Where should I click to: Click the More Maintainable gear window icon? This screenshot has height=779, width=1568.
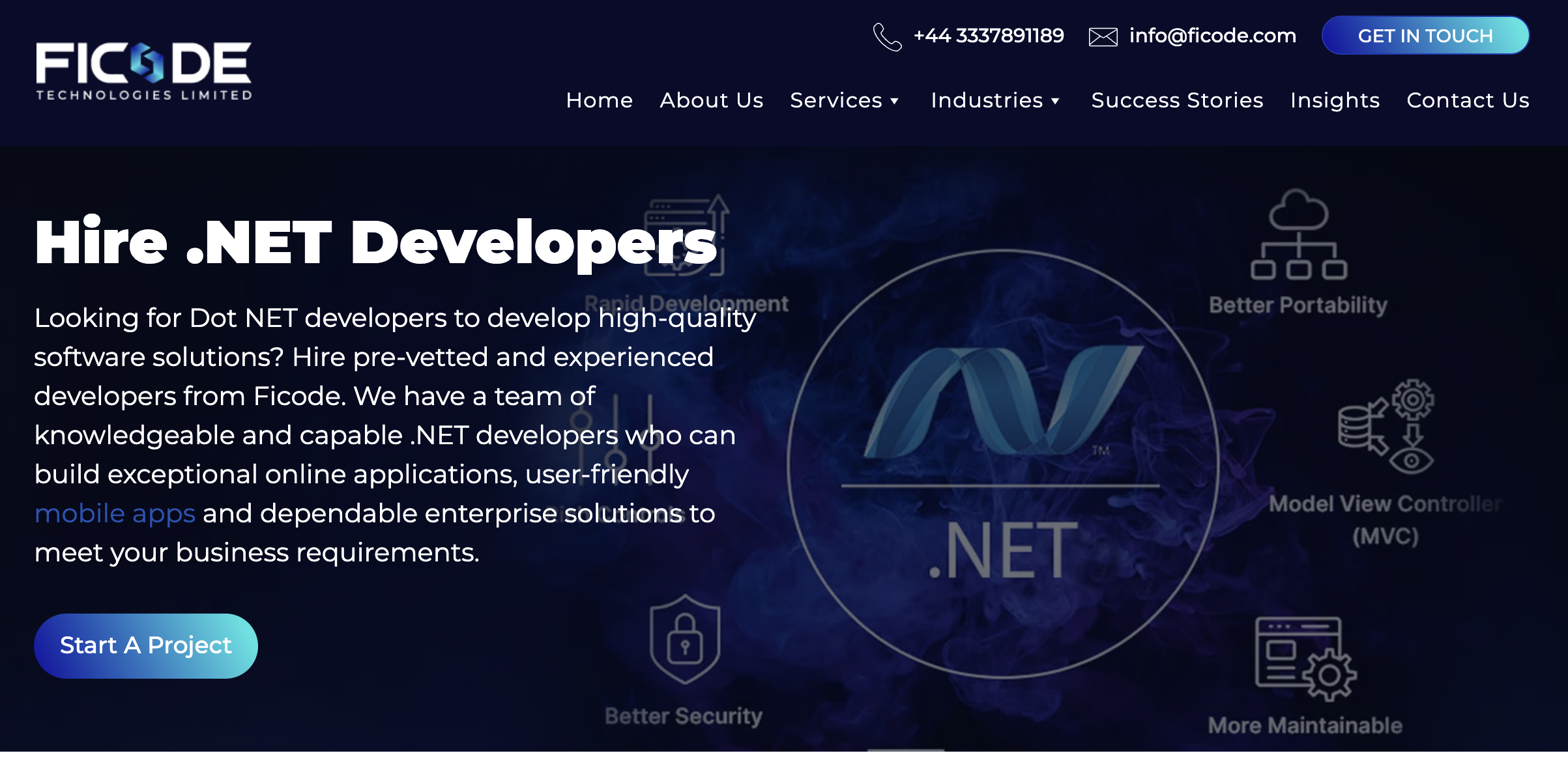pyautogui.click(x=1305, y=659)
